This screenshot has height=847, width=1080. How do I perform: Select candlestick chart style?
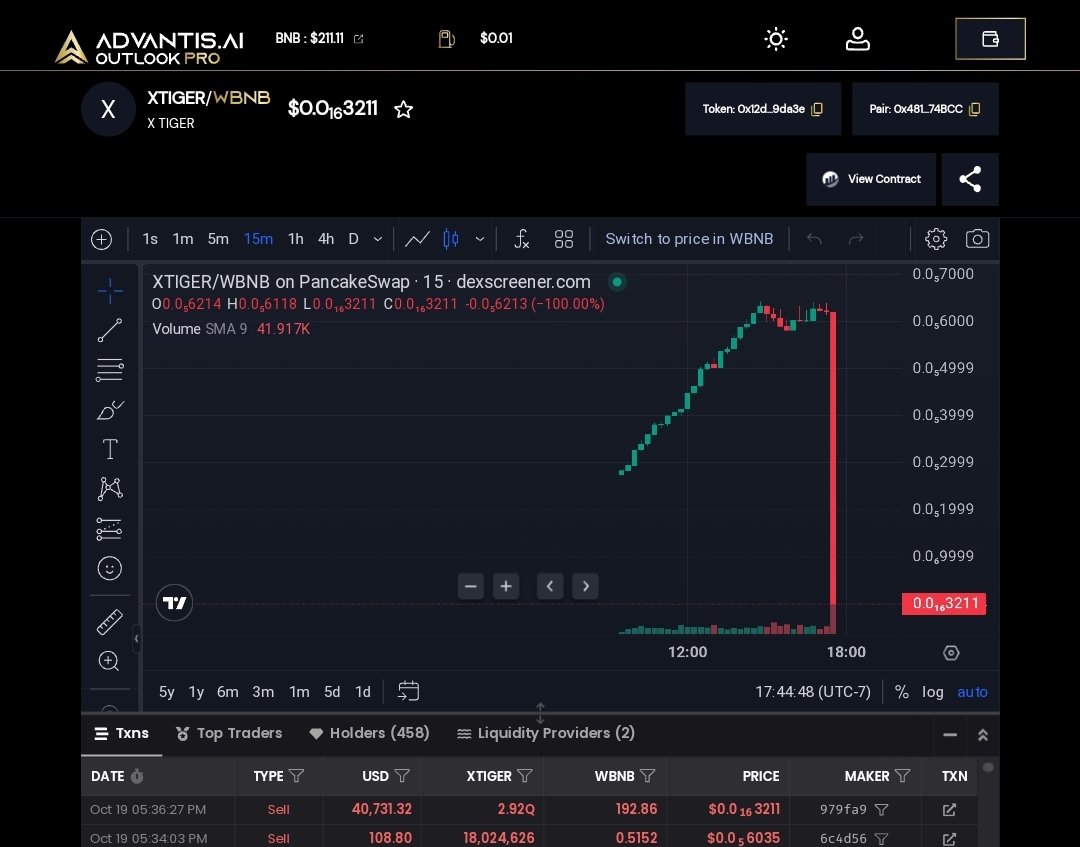451,239
